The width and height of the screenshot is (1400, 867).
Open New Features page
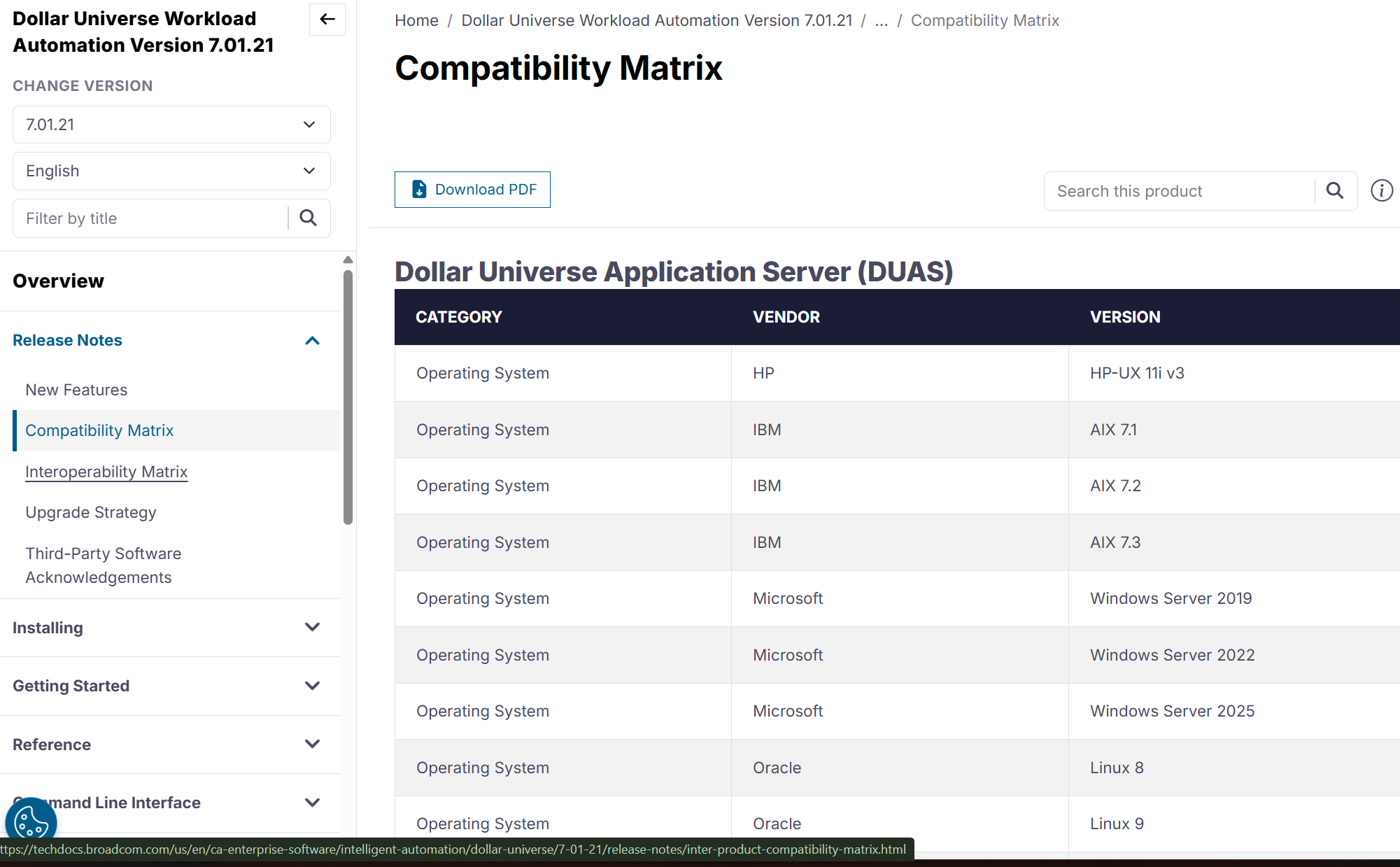pyautogui.click(x=76, y=390)
